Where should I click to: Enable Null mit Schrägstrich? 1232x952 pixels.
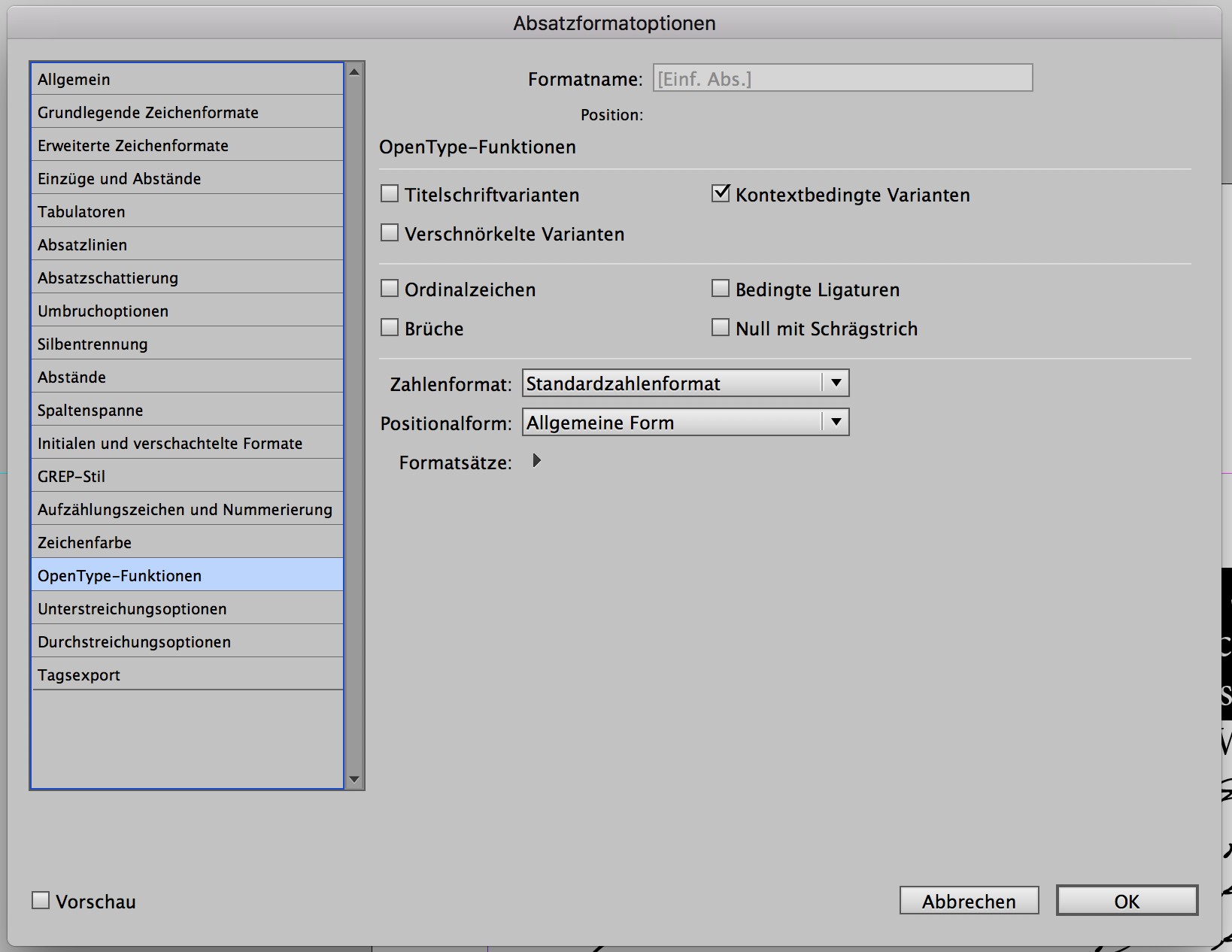click(721, 328)
